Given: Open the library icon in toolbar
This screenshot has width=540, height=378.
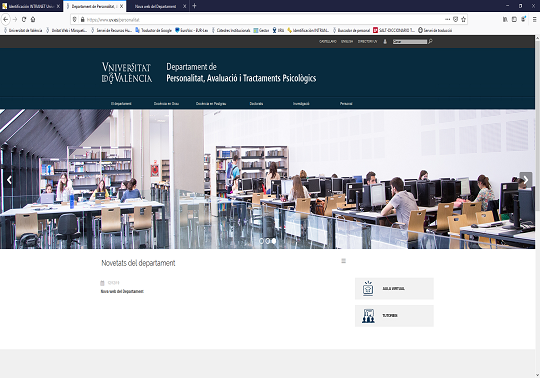Looking at the screenshot, I should [x=505, y=20].
